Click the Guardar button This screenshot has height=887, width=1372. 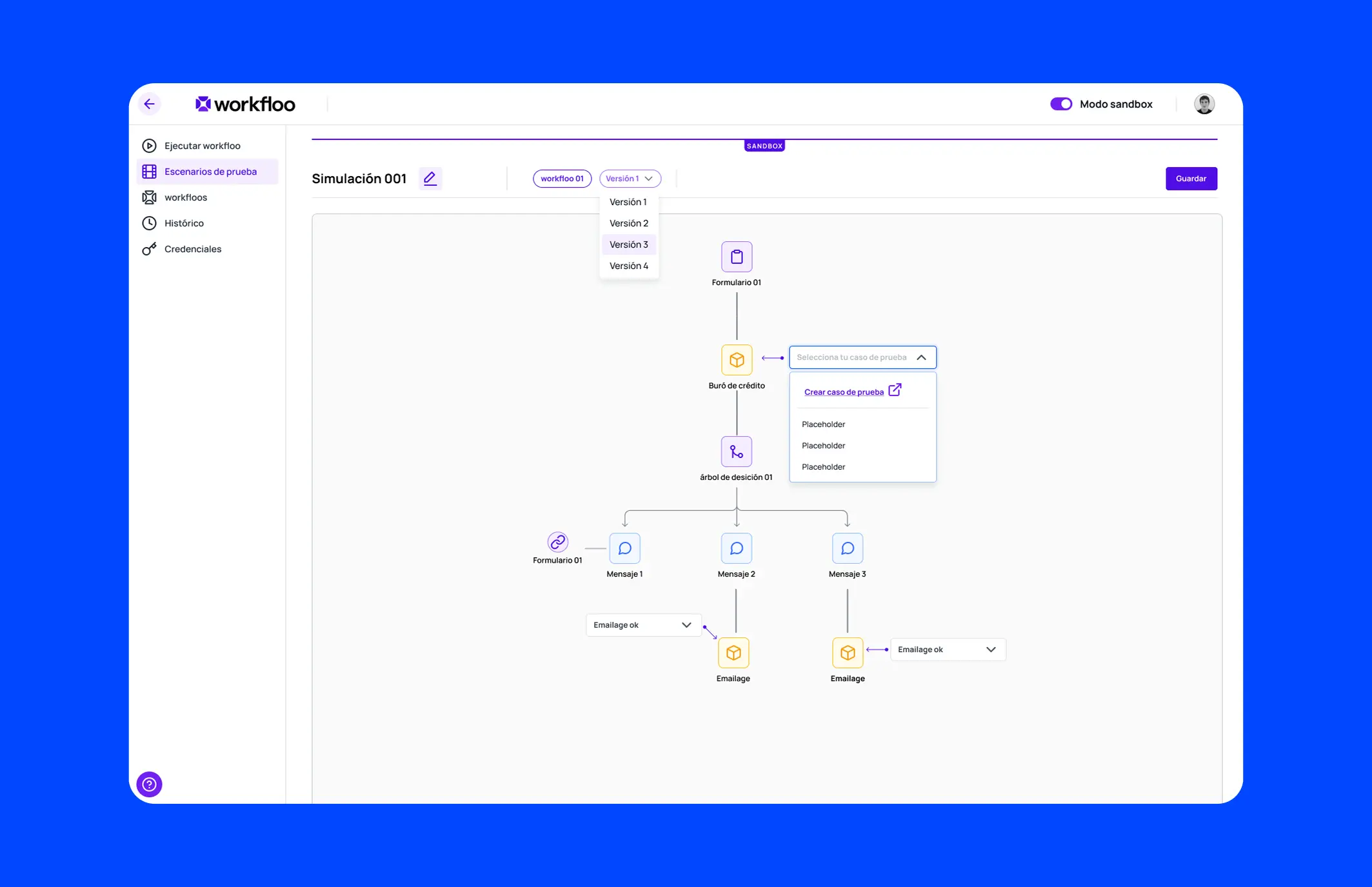(1191, 179)
